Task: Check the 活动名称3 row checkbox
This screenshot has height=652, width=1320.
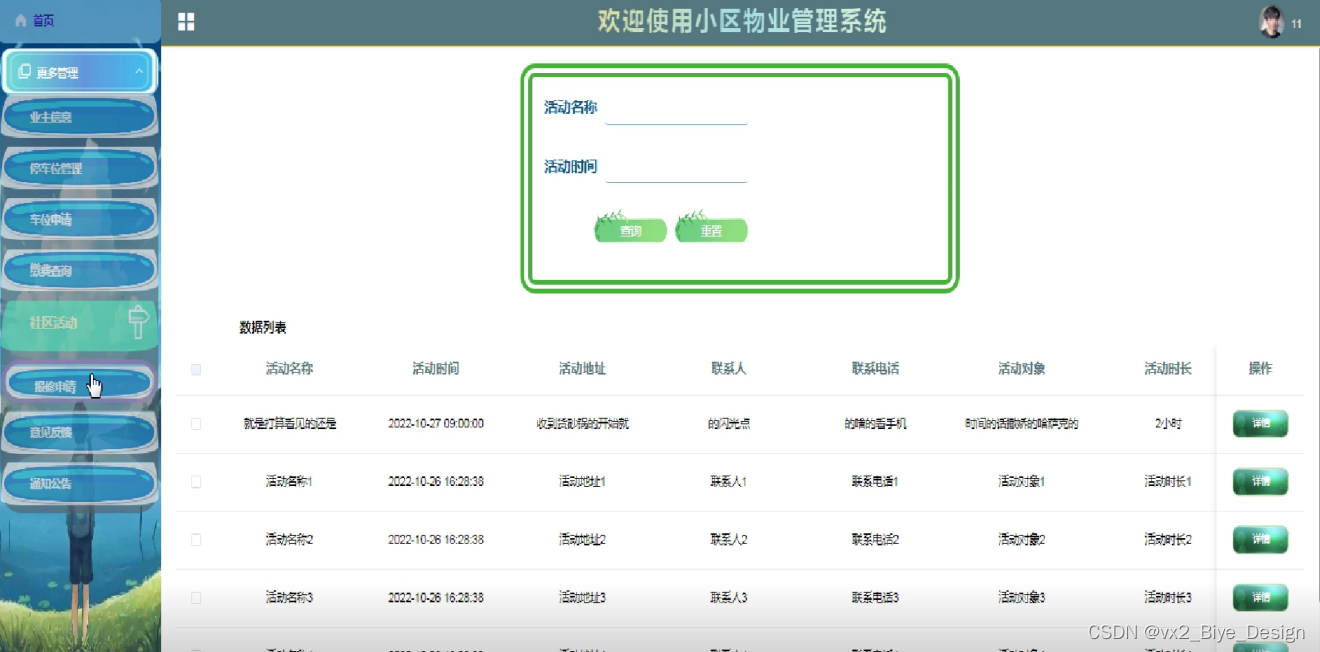Action: (196, 598)
